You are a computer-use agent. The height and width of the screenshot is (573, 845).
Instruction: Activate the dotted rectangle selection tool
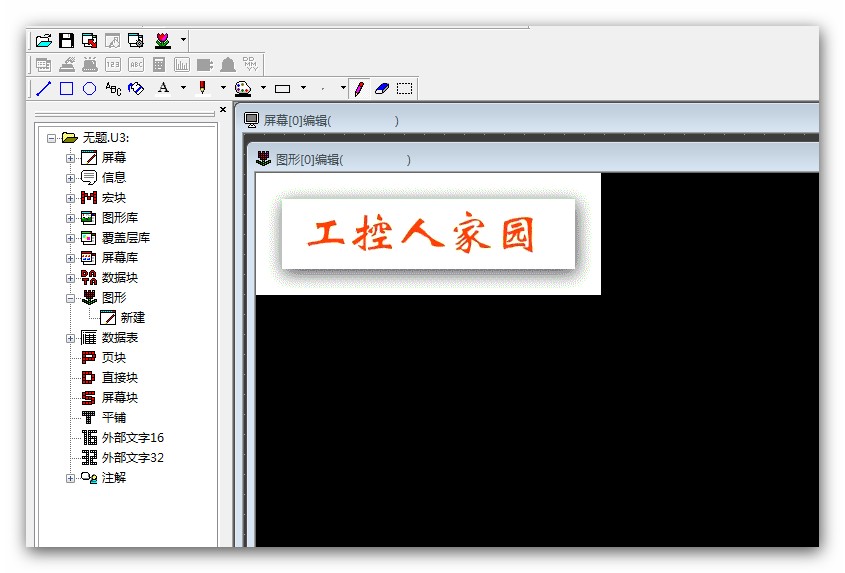pos(404,89)
